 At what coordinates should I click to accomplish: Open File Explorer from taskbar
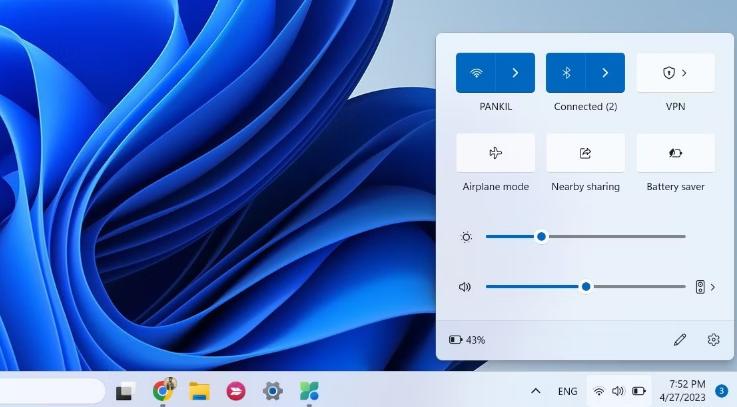click(199, 391)
